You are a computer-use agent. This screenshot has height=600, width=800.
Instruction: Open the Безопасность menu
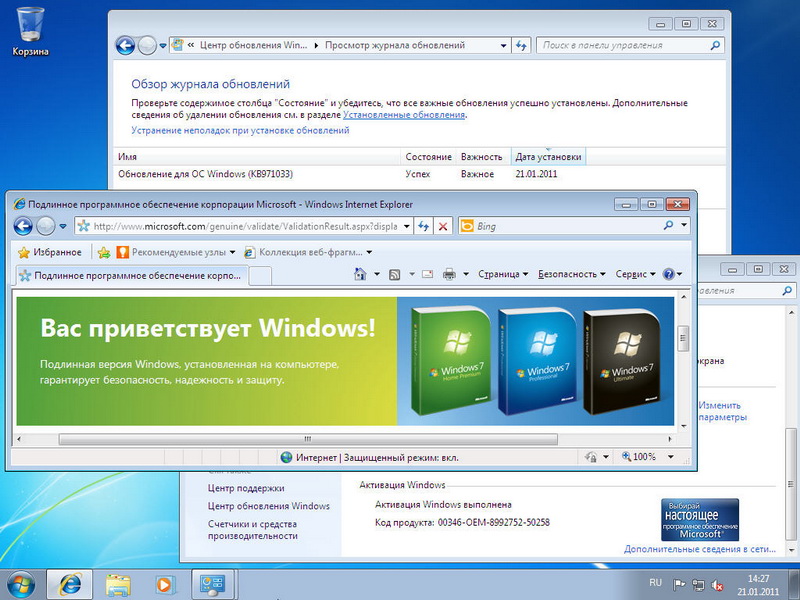pos(571,274)
